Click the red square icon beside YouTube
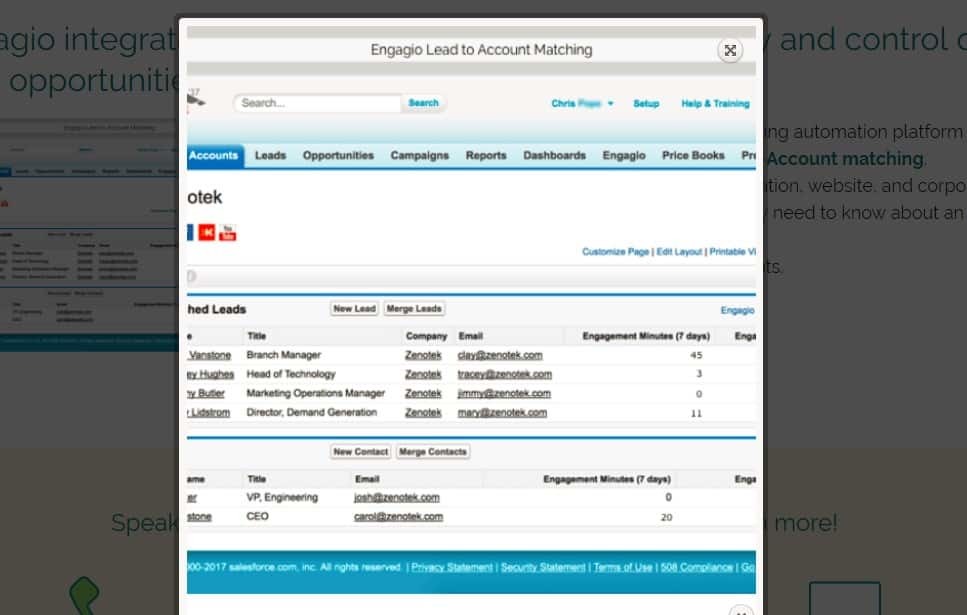Screen dimensions: 967x615 pos(207,232)
